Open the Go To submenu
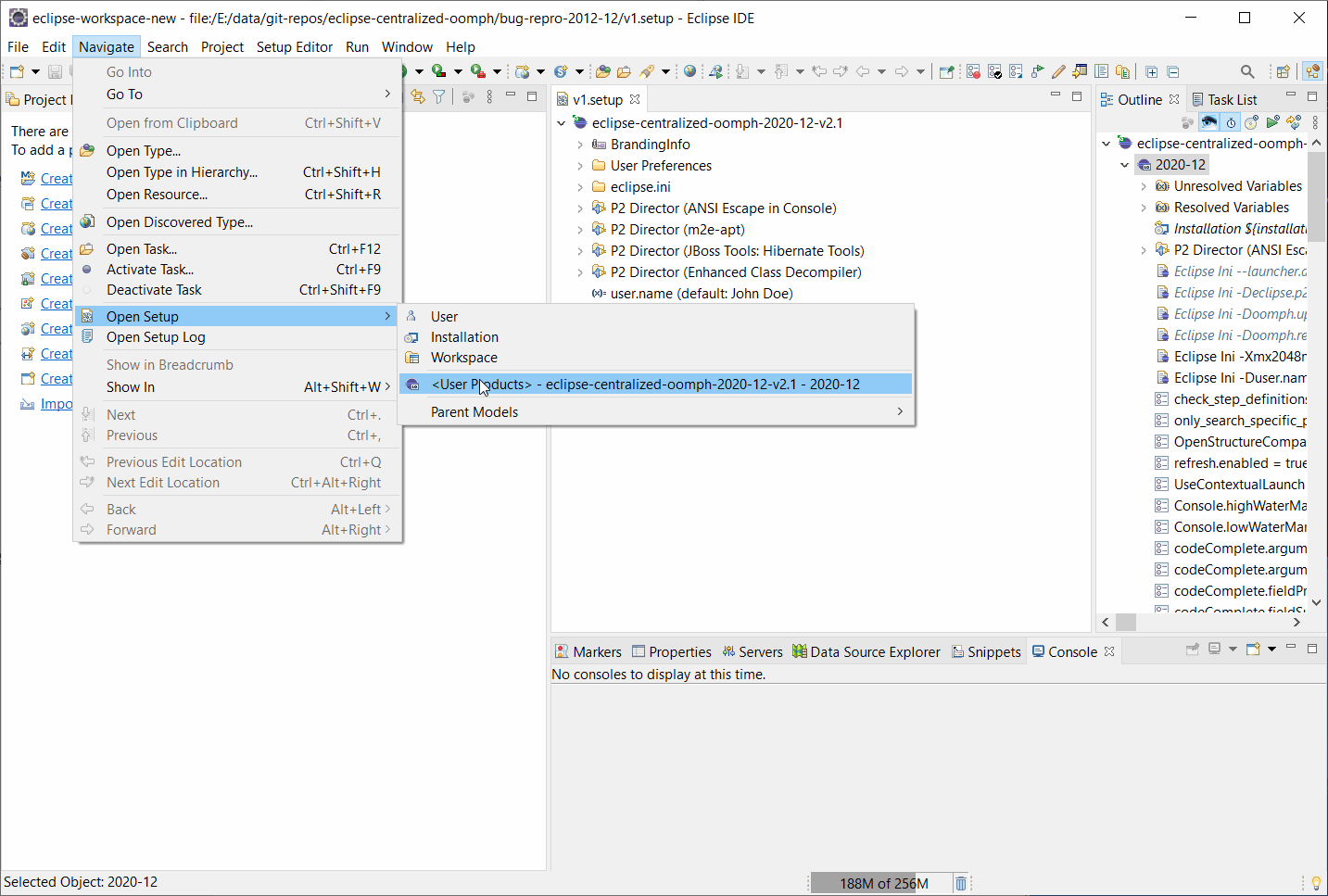The image size is (1328, 896). click(238, 94)
